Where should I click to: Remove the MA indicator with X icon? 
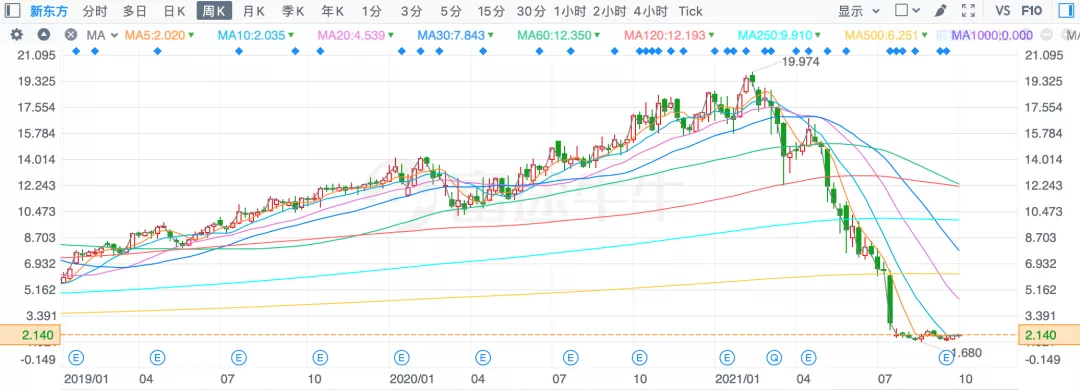pyautogui.click(x=70, y=35)
